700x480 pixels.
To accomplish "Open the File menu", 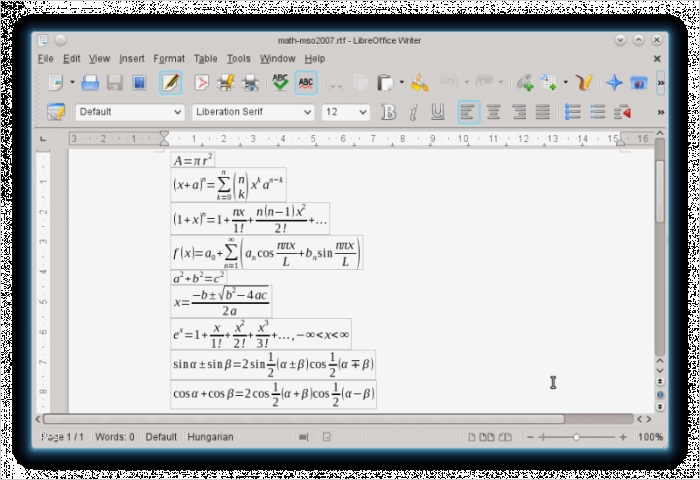I will 46,58.
